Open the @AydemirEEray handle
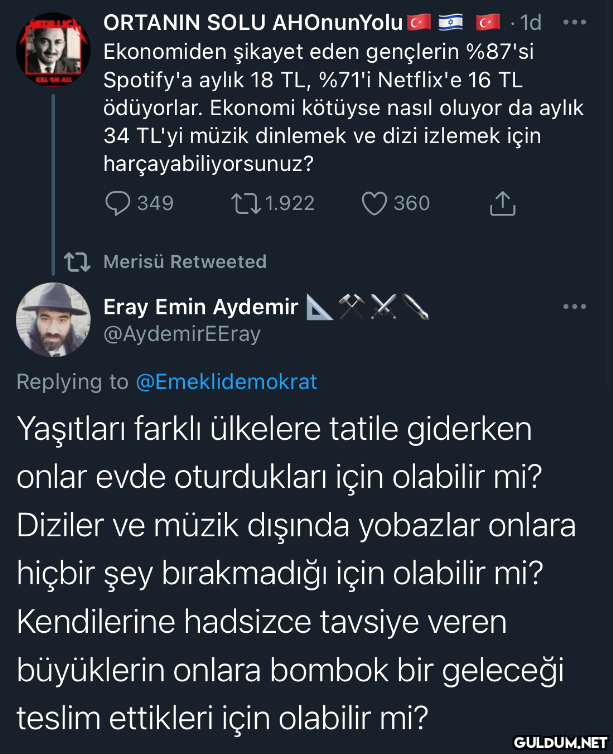 [x=182, y=335]
